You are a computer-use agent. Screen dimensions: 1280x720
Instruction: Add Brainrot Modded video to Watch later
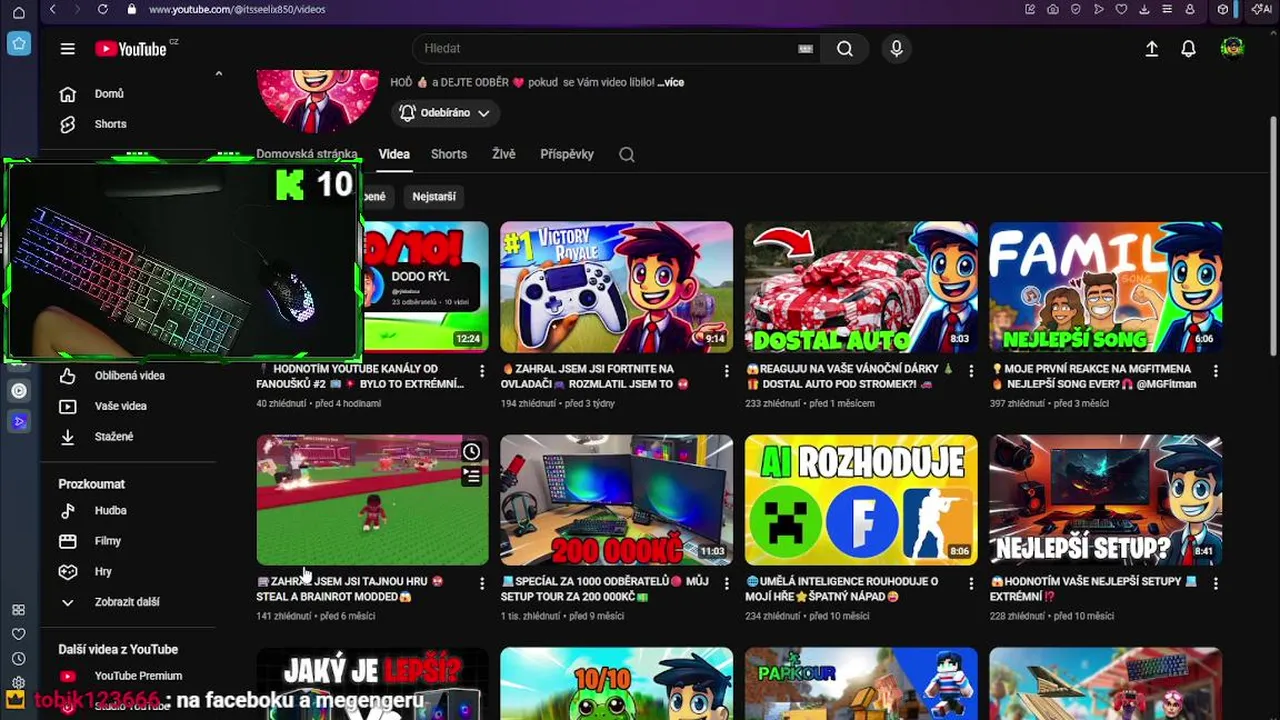click(x=471, y=452)
